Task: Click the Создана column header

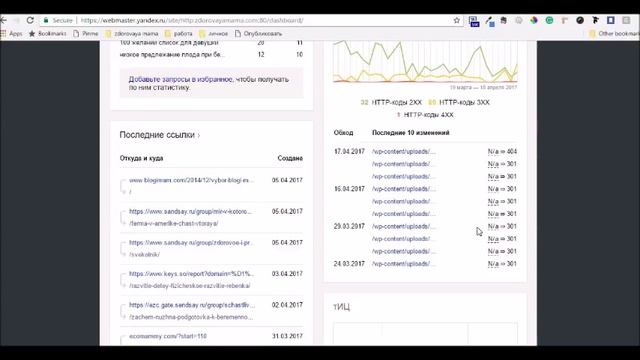Action: click(290, 158)
